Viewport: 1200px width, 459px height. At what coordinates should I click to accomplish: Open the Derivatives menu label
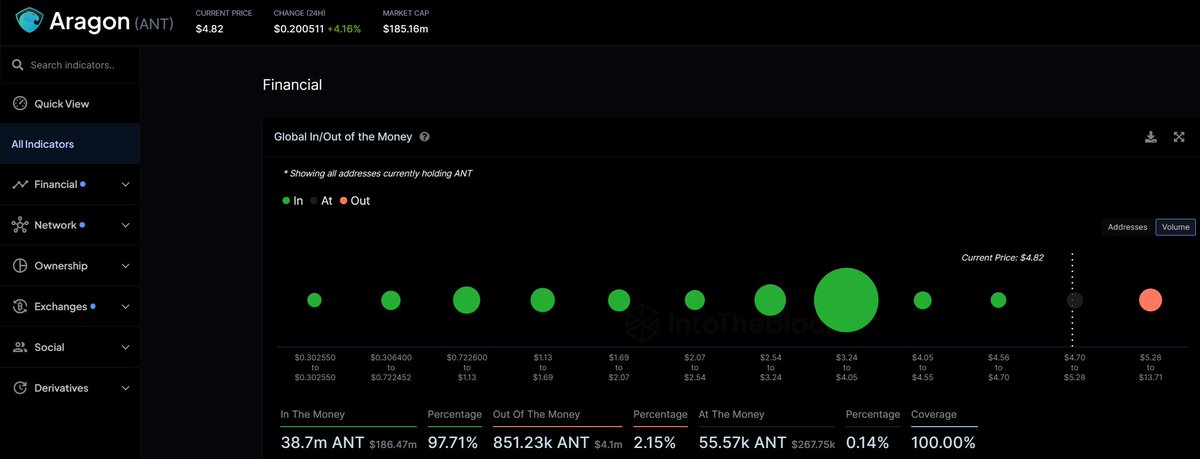[61, 388]
